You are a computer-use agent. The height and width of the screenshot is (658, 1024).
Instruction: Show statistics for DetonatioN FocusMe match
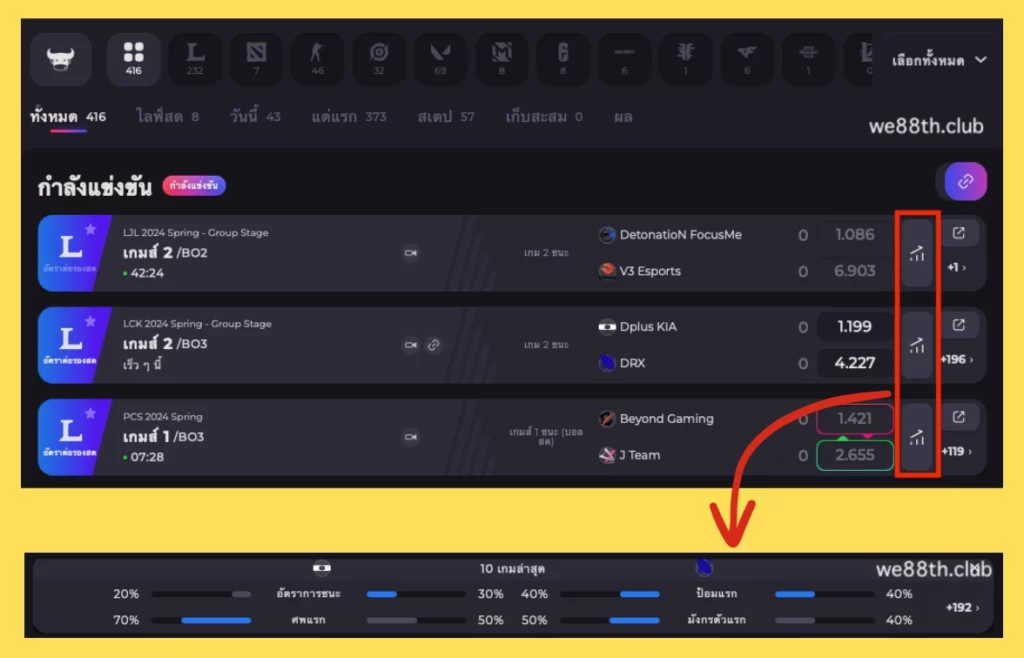point(917,253)
